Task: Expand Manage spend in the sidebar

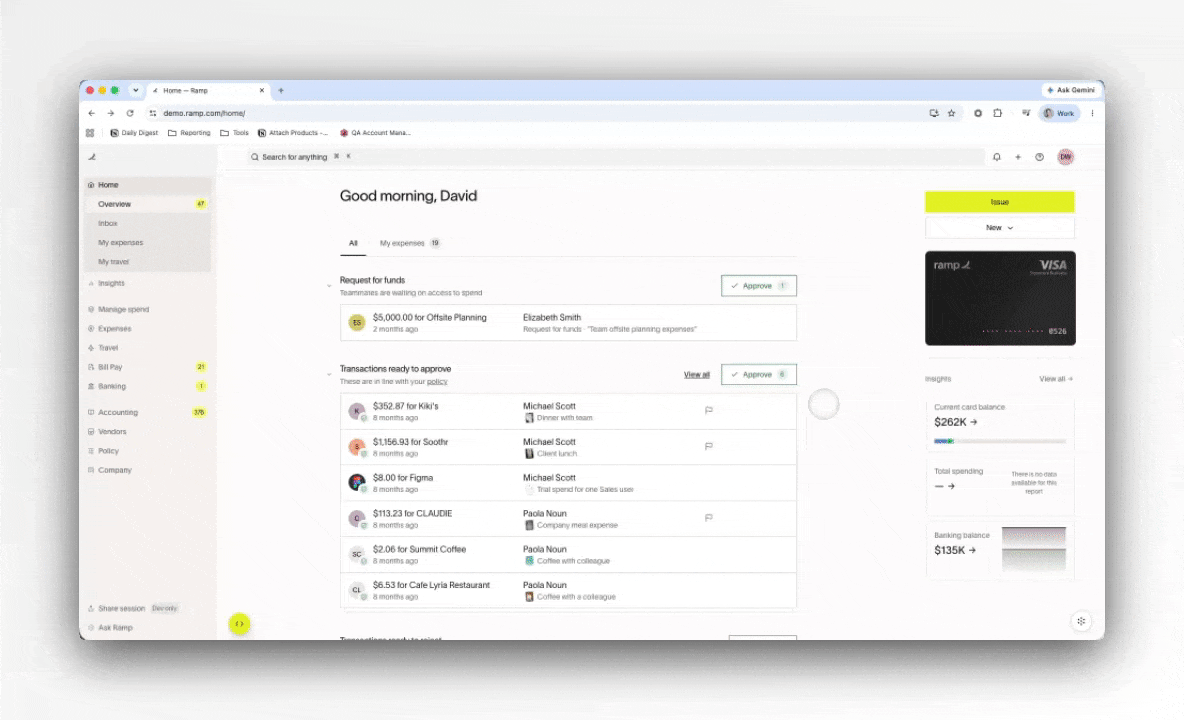Action: click(123, 309)
